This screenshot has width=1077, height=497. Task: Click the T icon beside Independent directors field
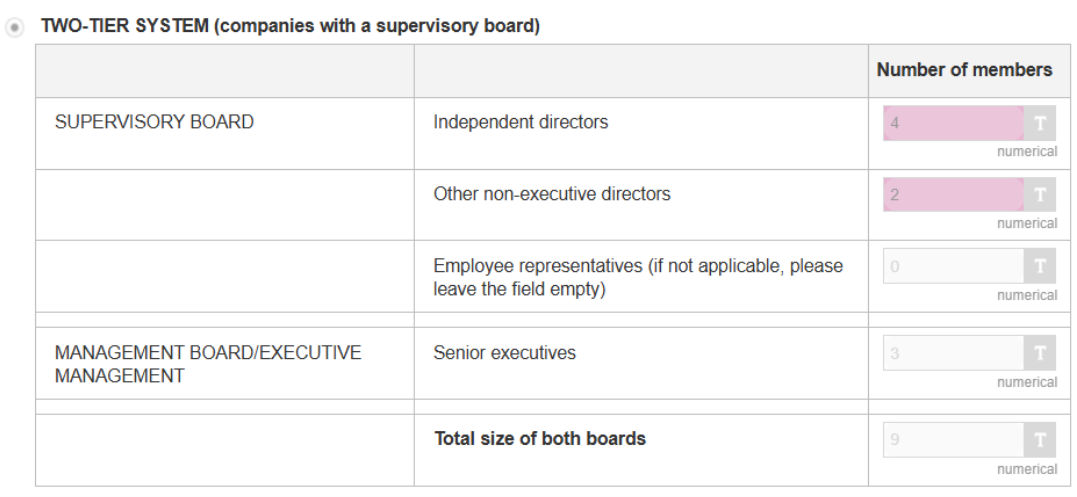coord(1040,124)
